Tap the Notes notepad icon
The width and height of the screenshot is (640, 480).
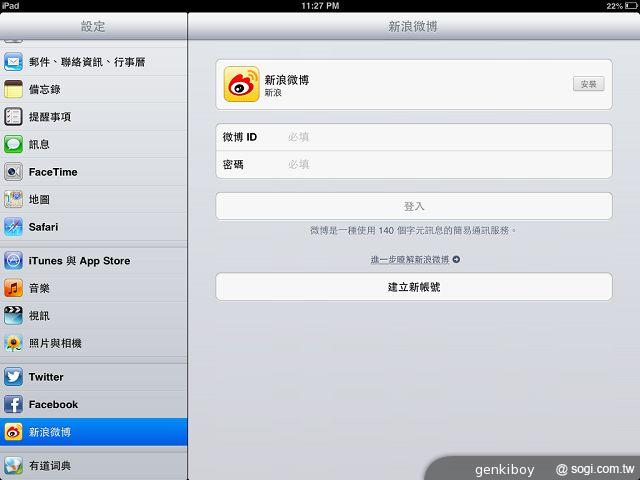pyautogui.click(x=13, y=89)
